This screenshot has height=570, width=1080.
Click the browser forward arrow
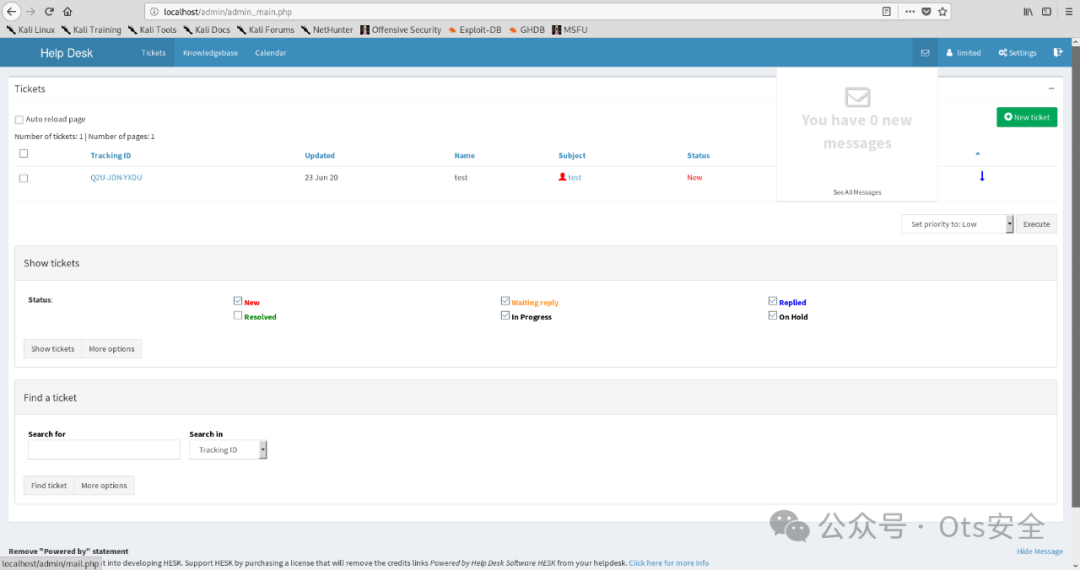[30, 12]
